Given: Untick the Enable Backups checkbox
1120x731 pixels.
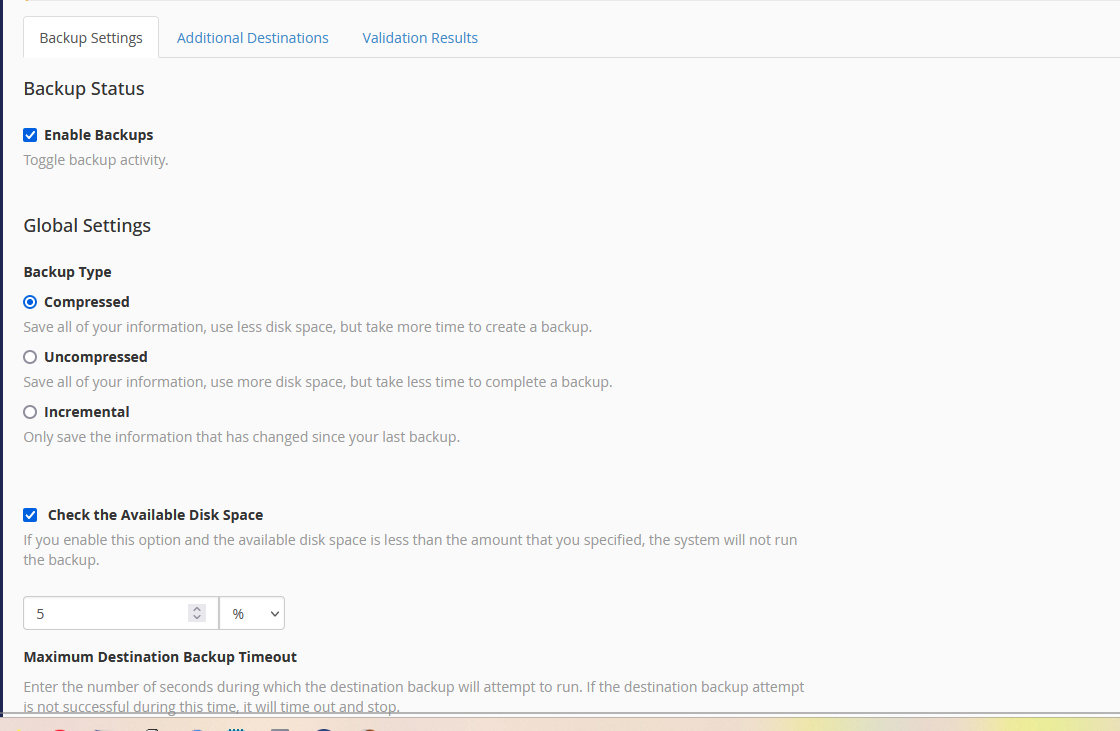Looking at the screenshot, I should [x=30, y=135].
